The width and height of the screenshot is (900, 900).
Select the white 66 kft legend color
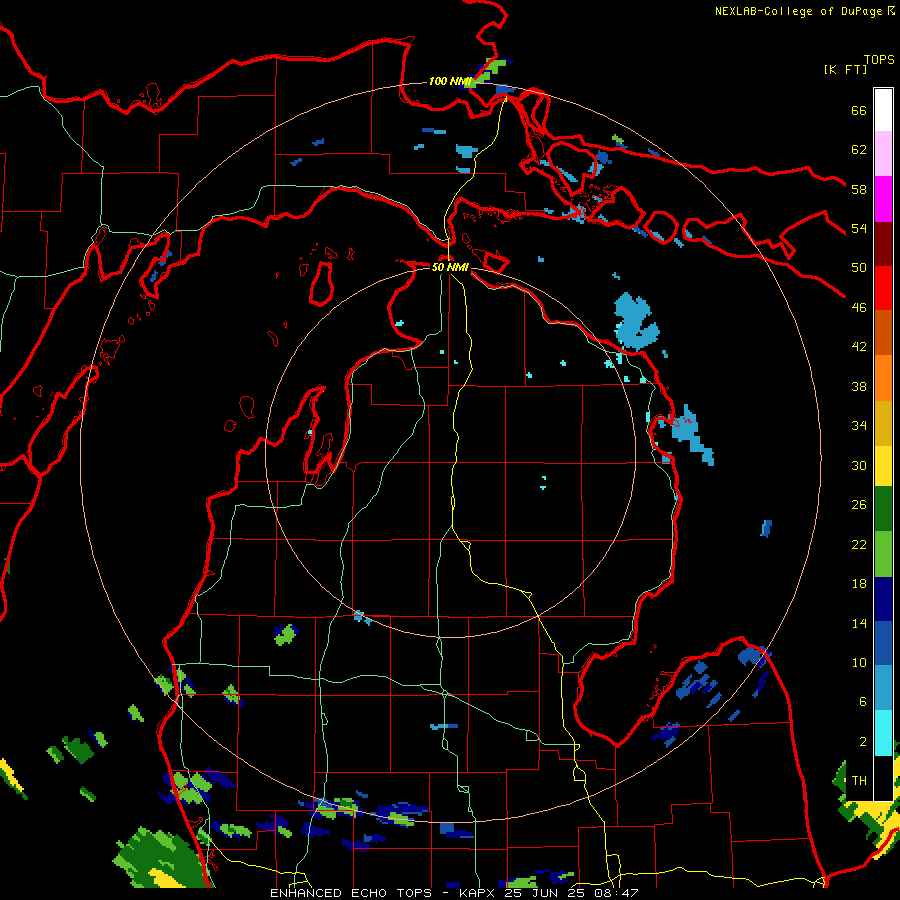[x=883, y=110]
